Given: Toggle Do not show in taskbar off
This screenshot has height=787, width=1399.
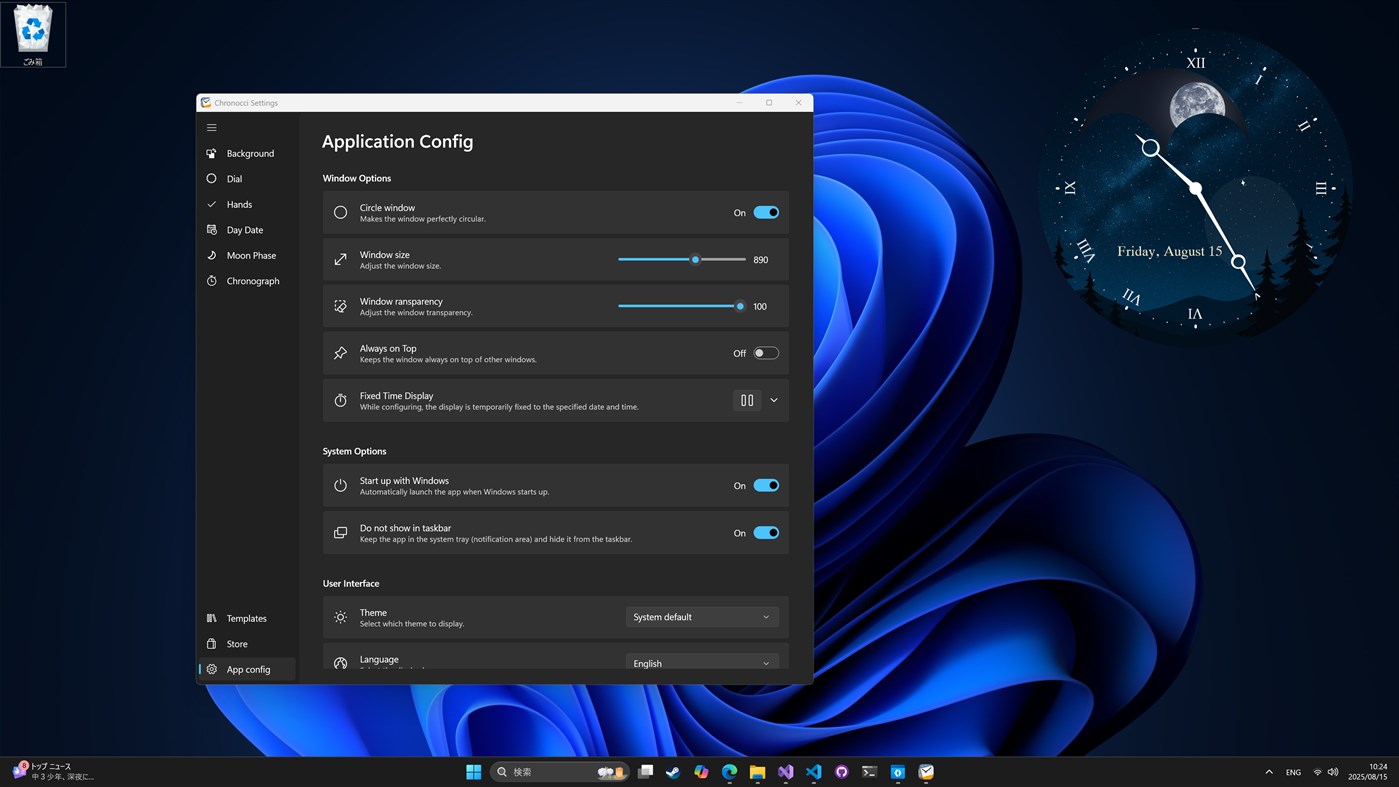Looking at the screenshot, I should (x=766, y=533).
